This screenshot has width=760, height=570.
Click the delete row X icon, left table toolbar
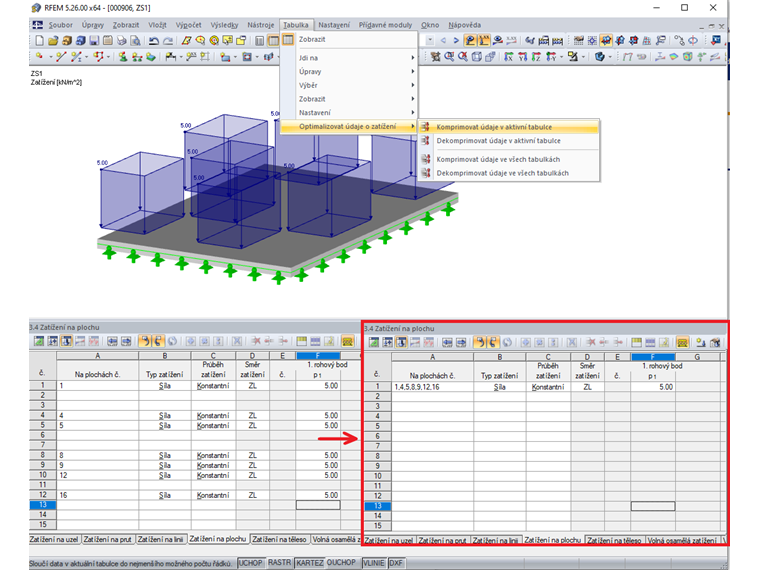pyautogui.click(x=256, y=341)
